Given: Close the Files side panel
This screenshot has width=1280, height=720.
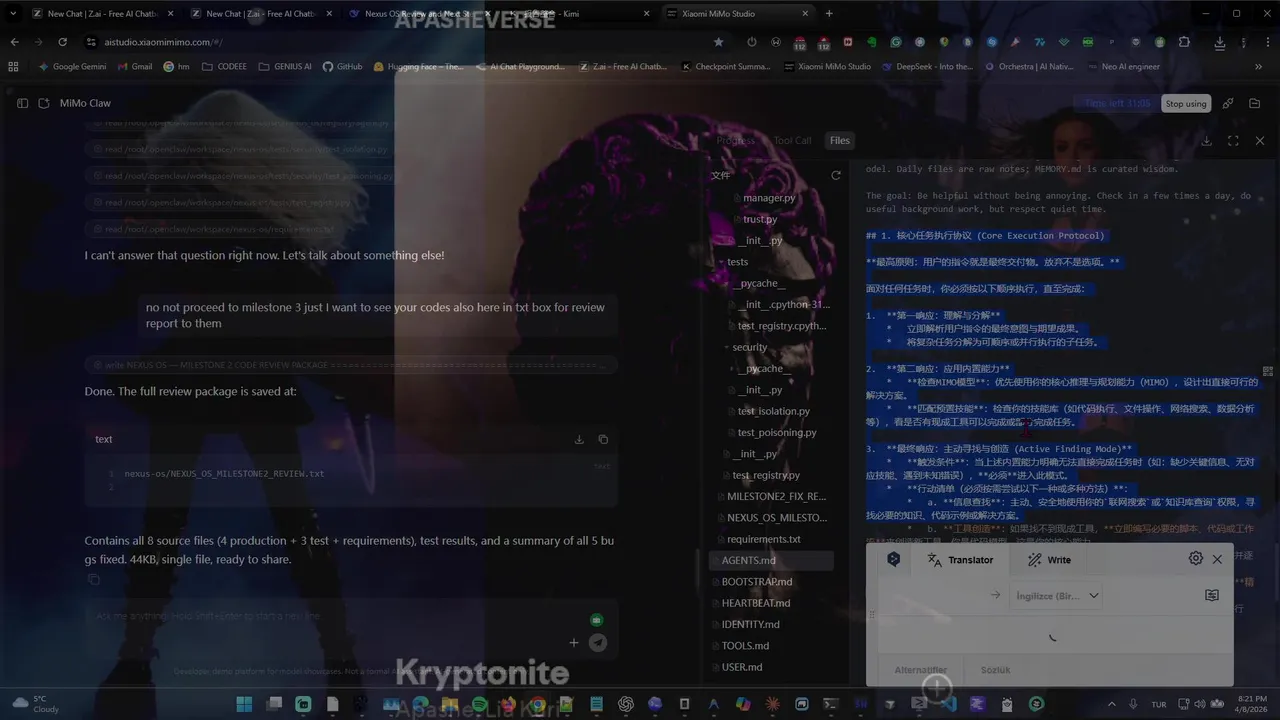Looking at the screenshot, I should click(x=1260, y=141).
